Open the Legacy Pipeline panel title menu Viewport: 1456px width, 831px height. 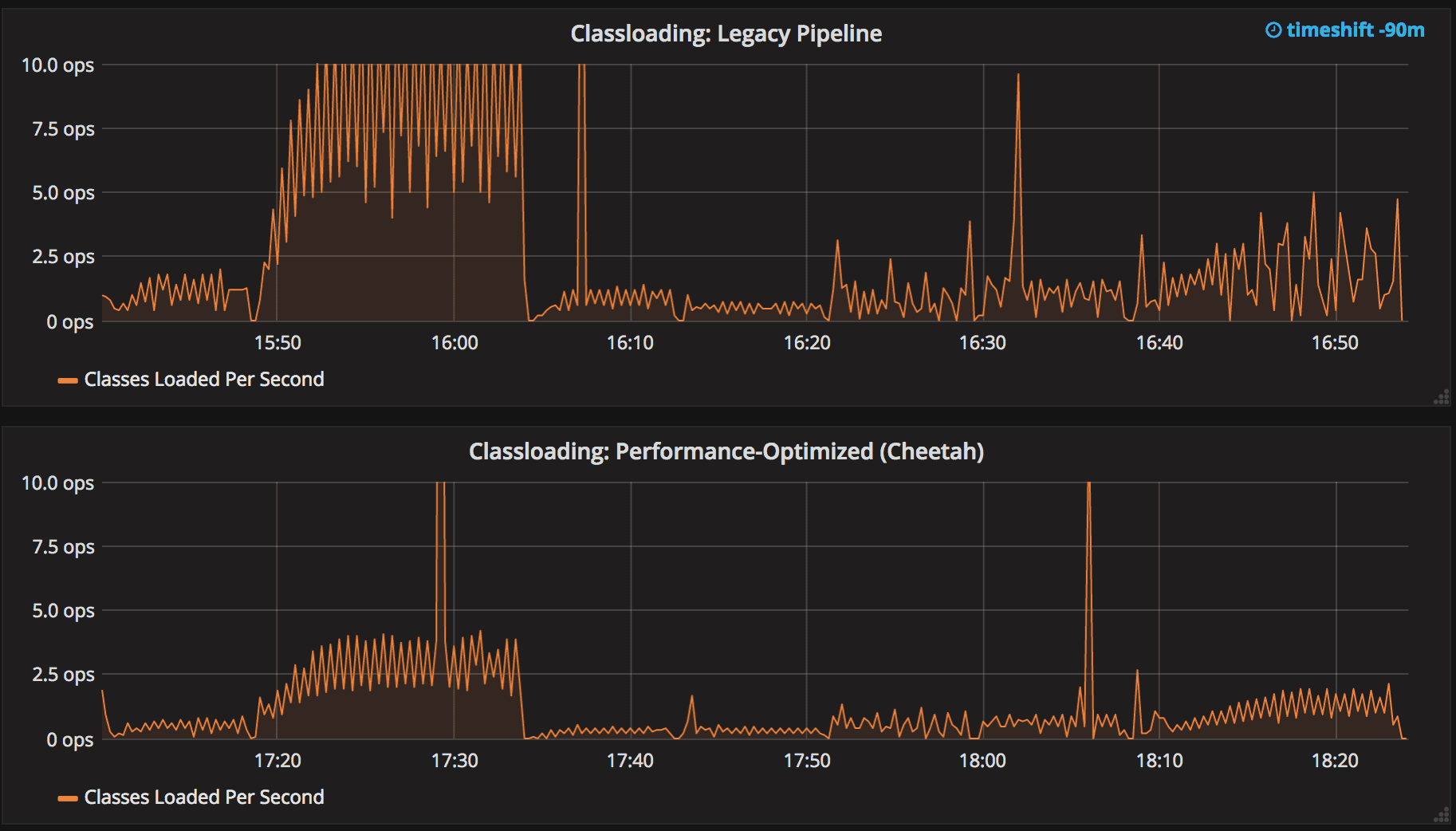[726, 33]
